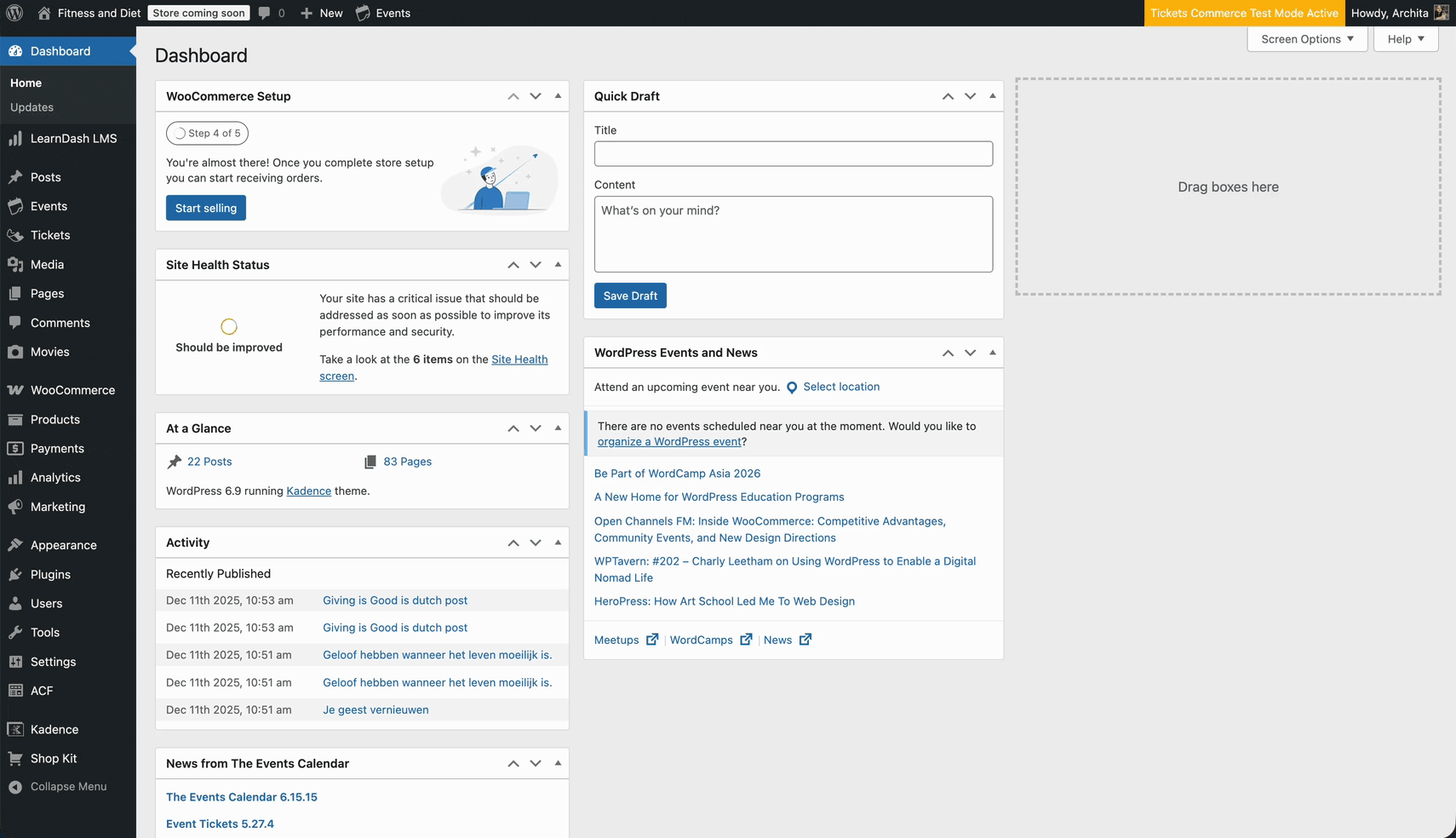Toggle the Quick Draft panel closed
Viewport: 1456px width, 838px height.
click(992, 96)
